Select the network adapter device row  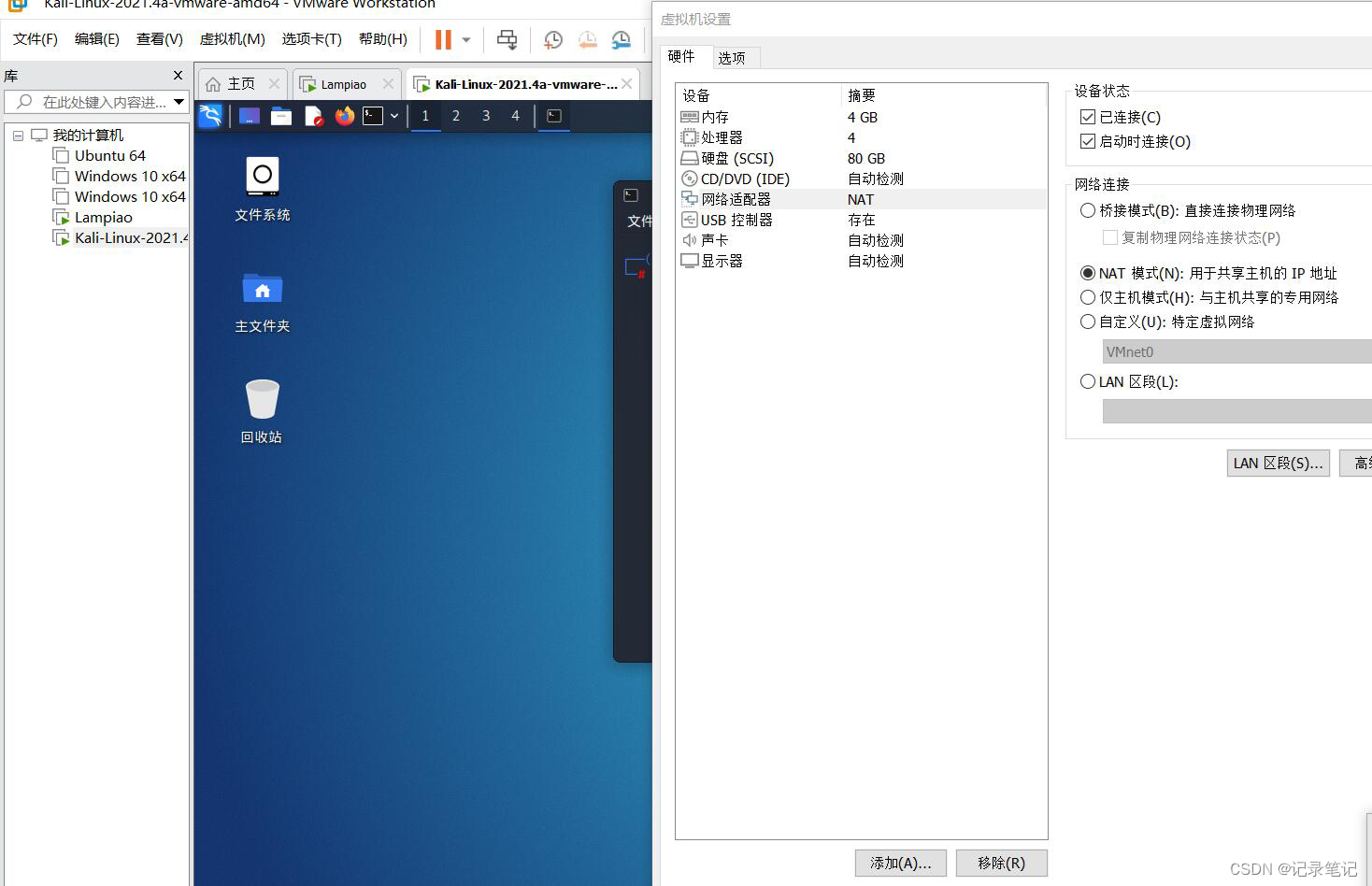[860, 199]
